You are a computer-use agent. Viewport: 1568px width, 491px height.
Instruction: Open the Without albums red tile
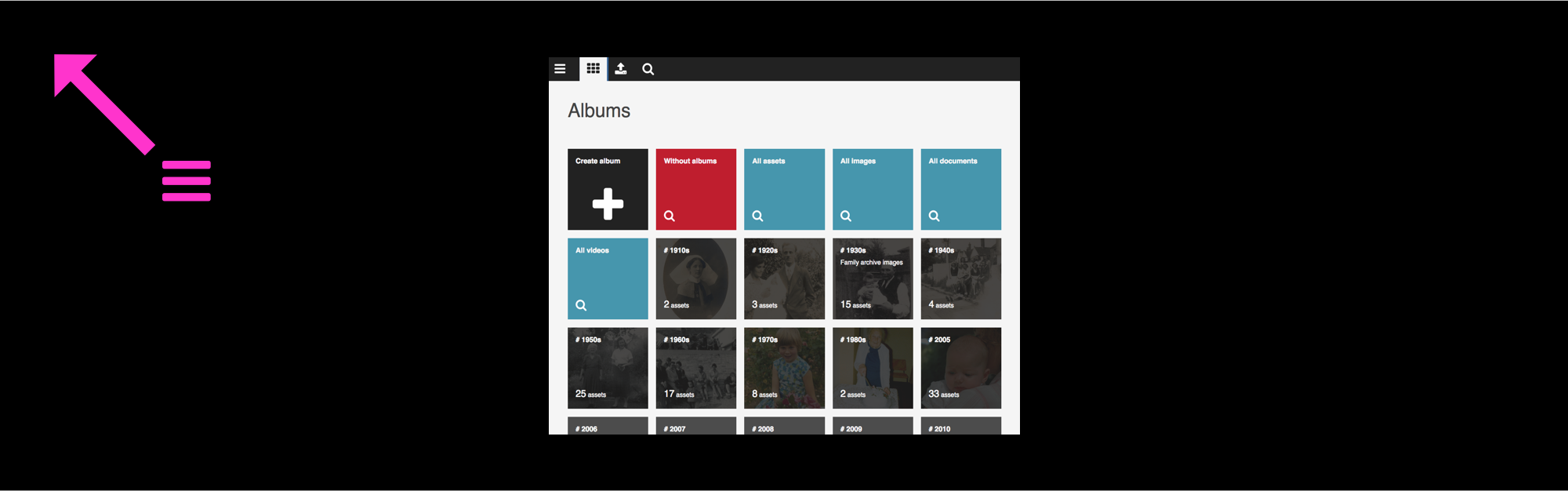tap(696, 189)
